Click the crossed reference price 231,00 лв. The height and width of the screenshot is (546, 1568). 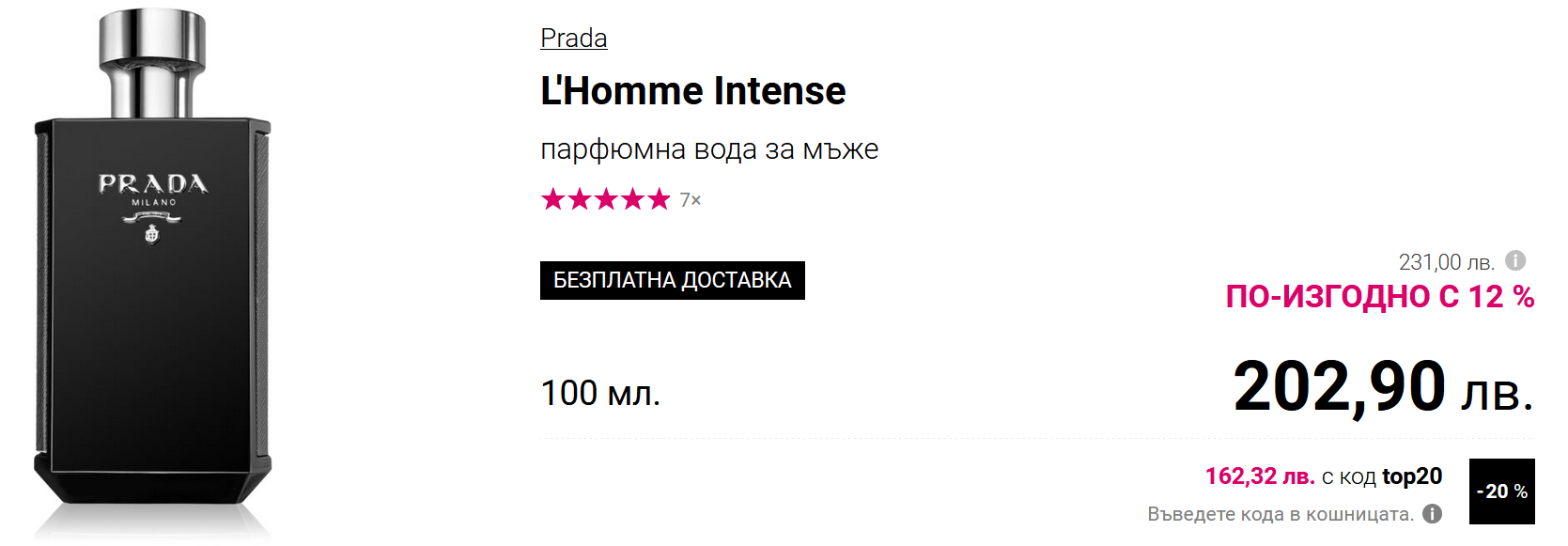(x=1446, y=262)
